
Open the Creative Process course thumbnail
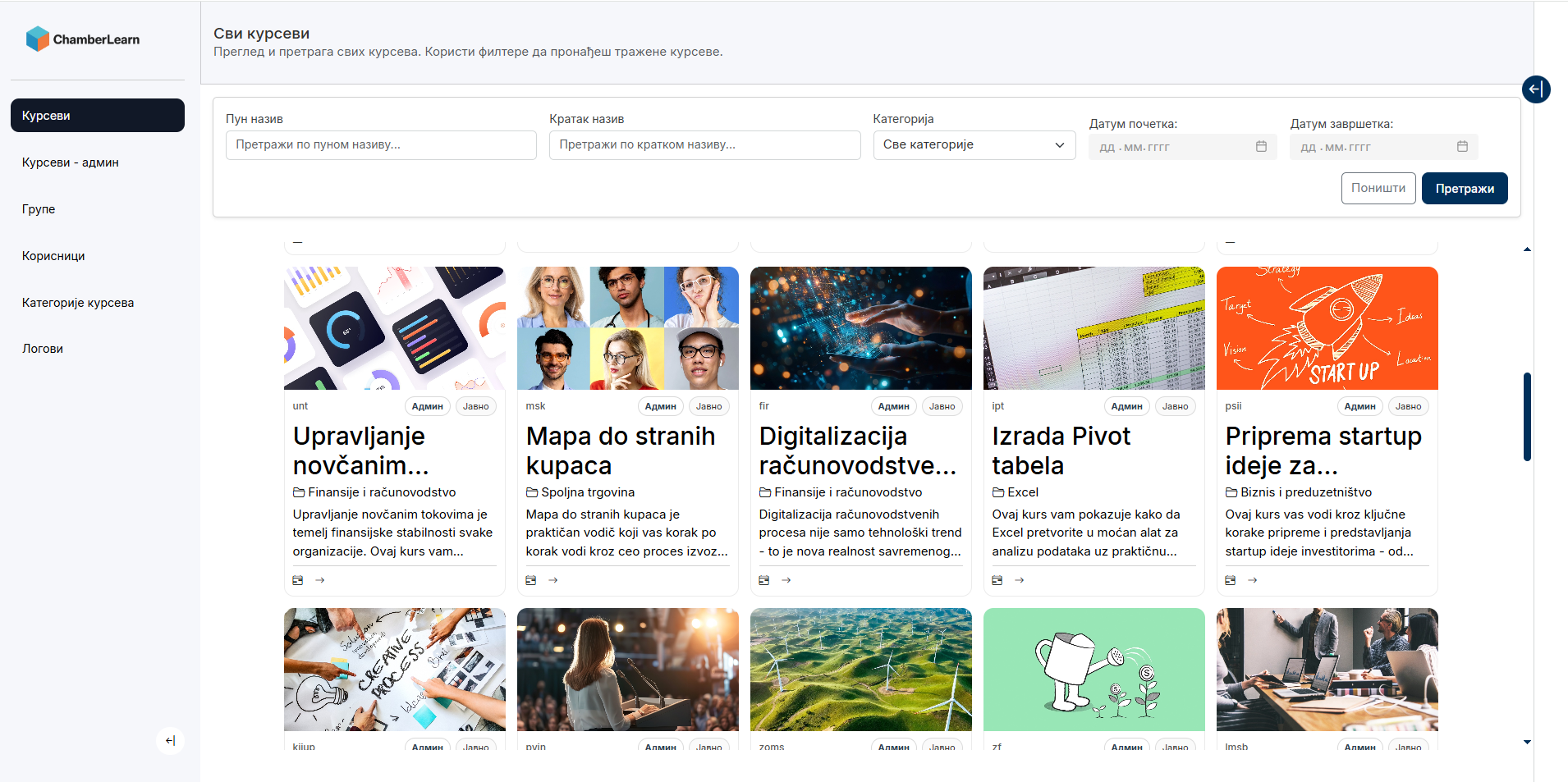click(395, 670)
